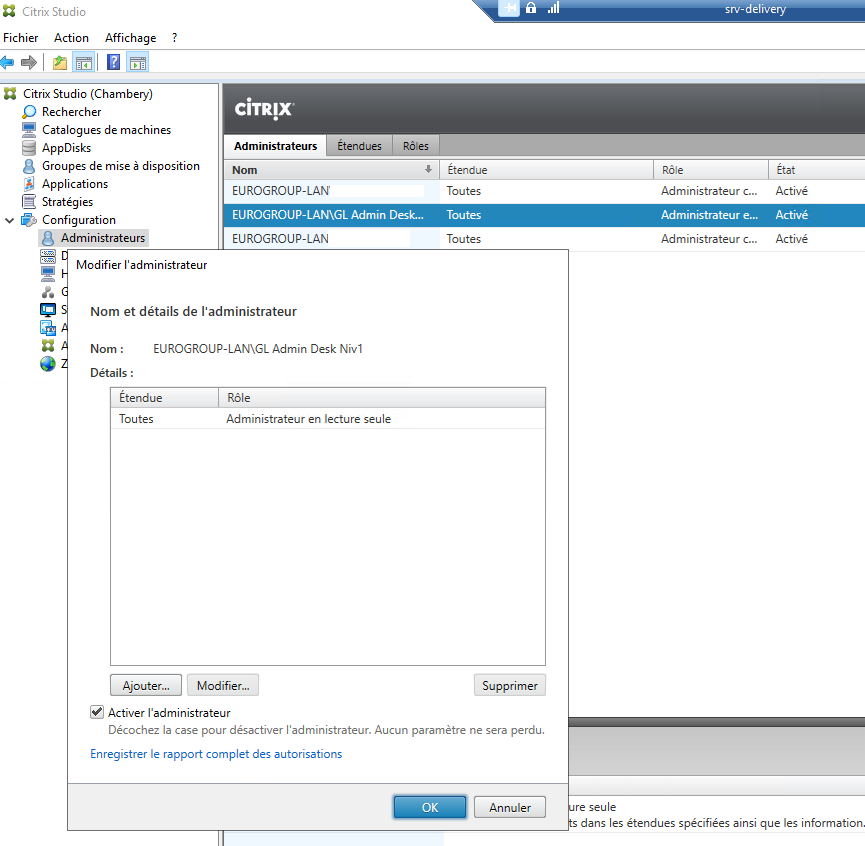The image size is (865, 846).
Task: Click the green Citrix-logo icon under Configuration
Action: (48, 346)
